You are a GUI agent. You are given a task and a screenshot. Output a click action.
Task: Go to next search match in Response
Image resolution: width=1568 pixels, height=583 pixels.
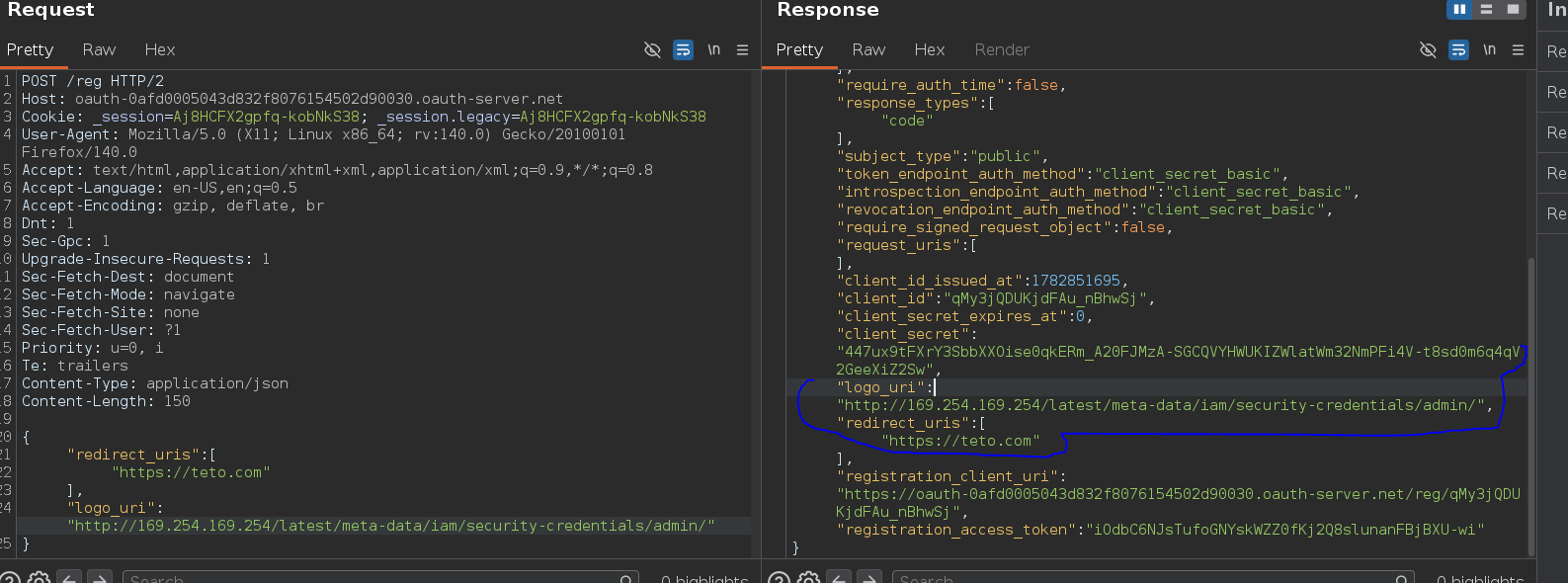point(869,579)
